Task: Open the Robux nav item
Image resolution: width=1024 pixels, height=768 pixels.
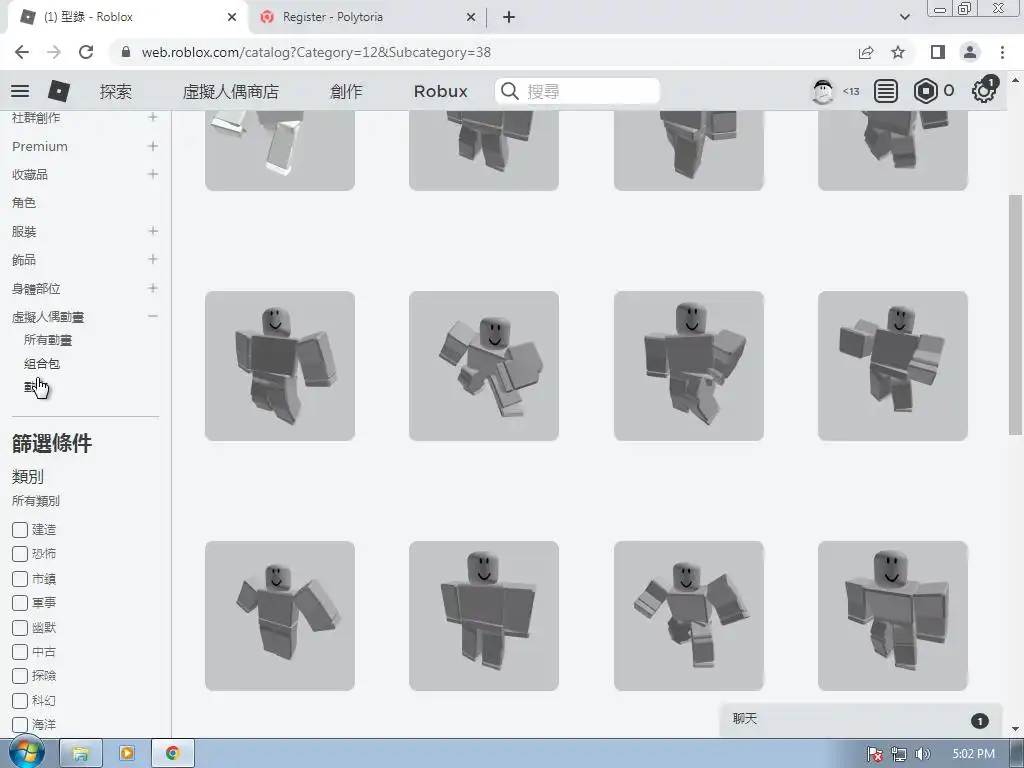Action: pyautogui.click(x=441, y=91)
